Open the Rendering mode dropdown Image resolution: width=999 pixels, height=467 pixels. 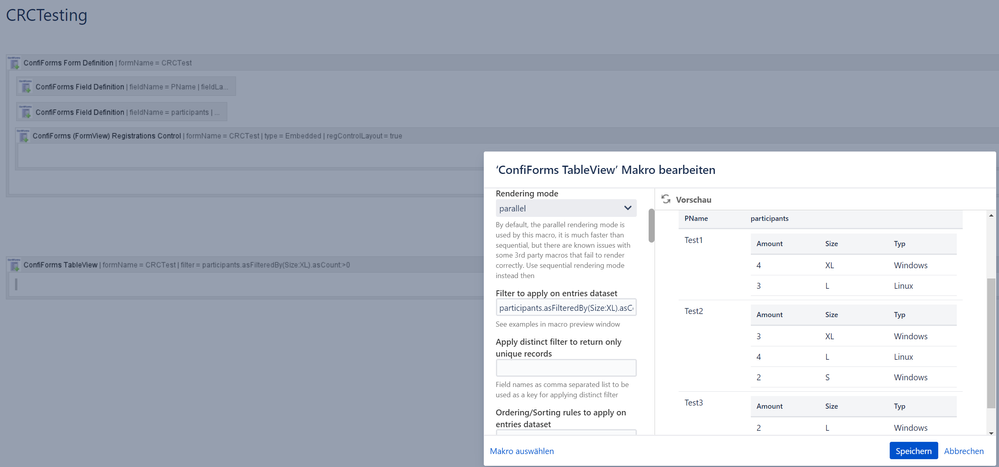point(566,208)
